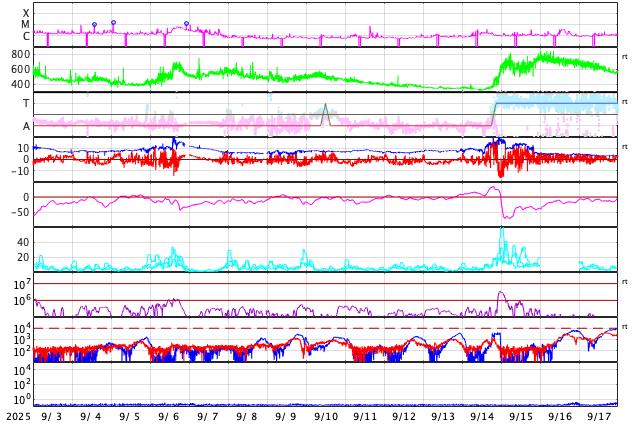Click the first blue flare marker circle

[x=95, y=25]
